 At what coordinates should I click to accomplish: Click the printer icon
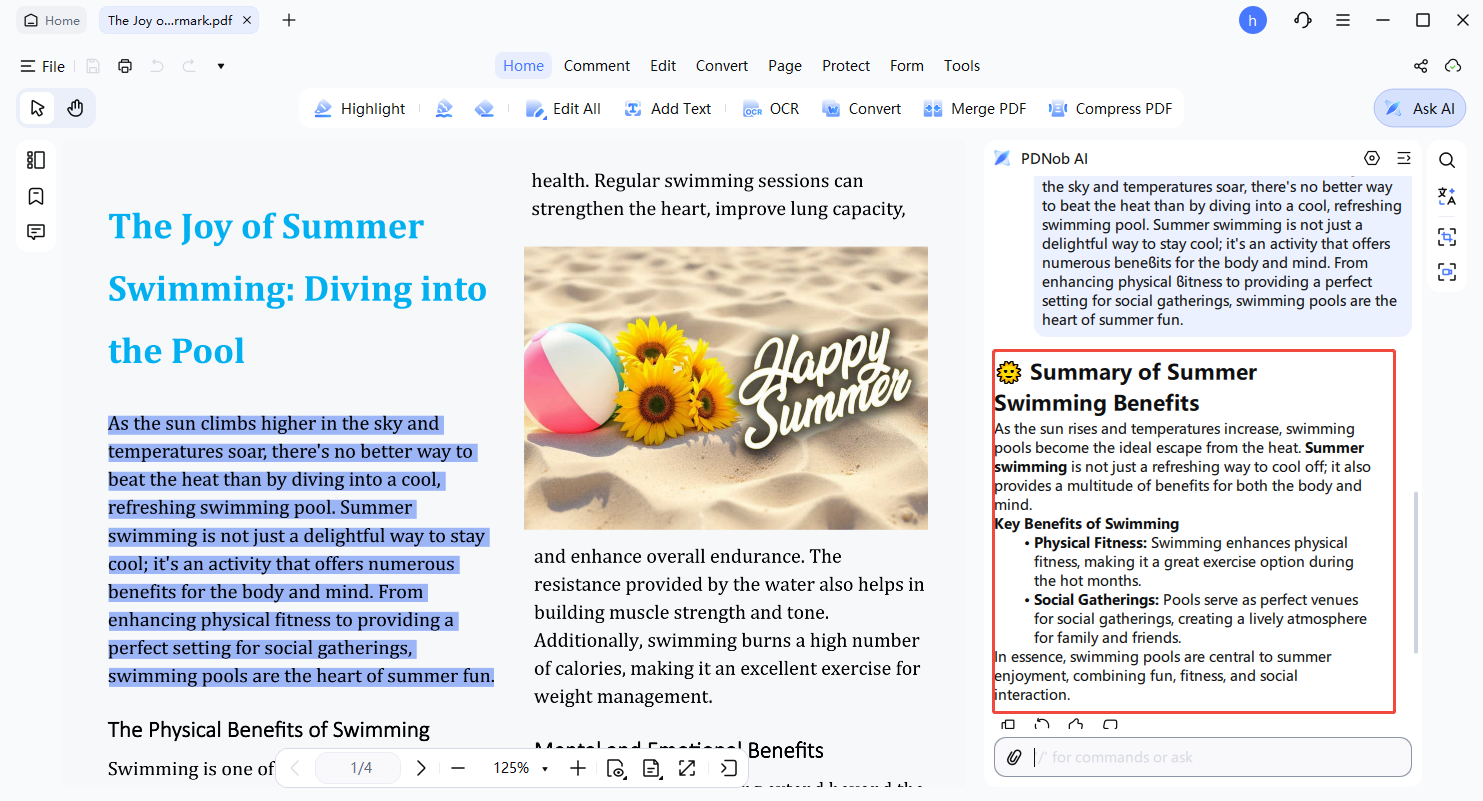(125, 66)
